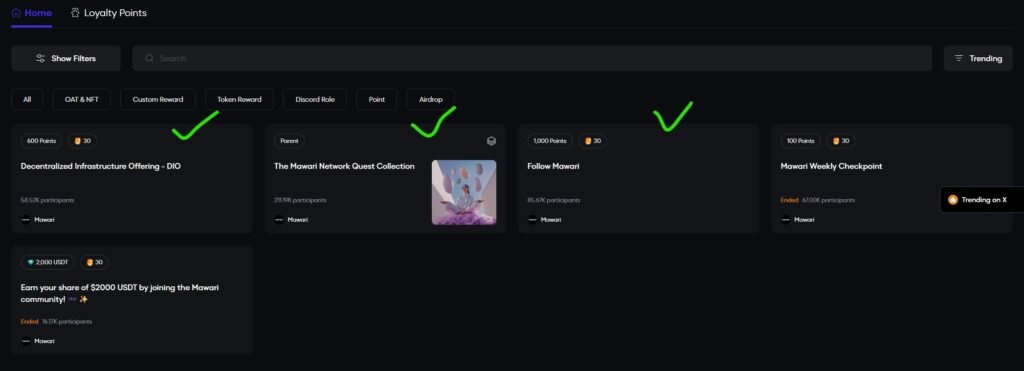Select the Airdrop filter chip

click(x=430, y=99)
